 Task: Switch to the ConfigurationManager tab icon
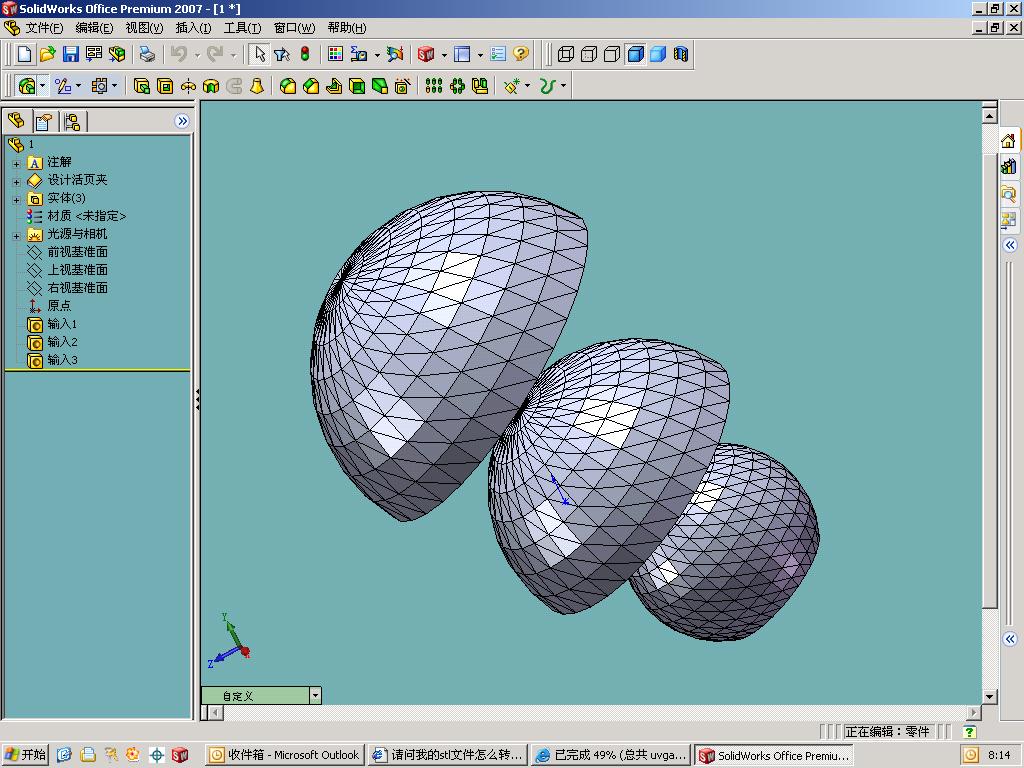72,122
